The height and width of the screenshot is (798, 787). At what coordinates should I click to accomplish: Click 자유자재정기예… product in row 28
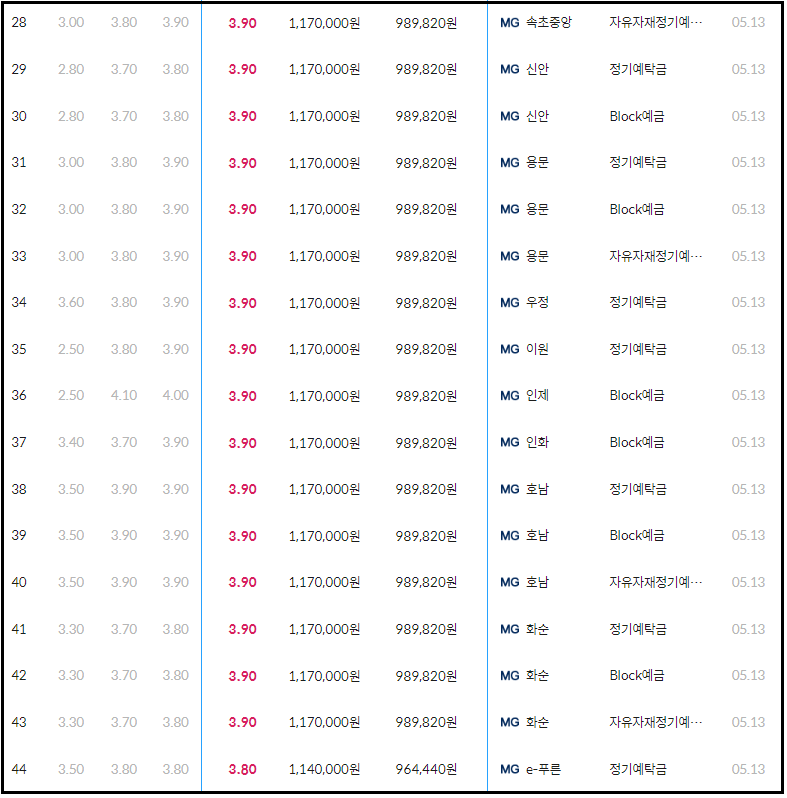[x=656, y=22]
